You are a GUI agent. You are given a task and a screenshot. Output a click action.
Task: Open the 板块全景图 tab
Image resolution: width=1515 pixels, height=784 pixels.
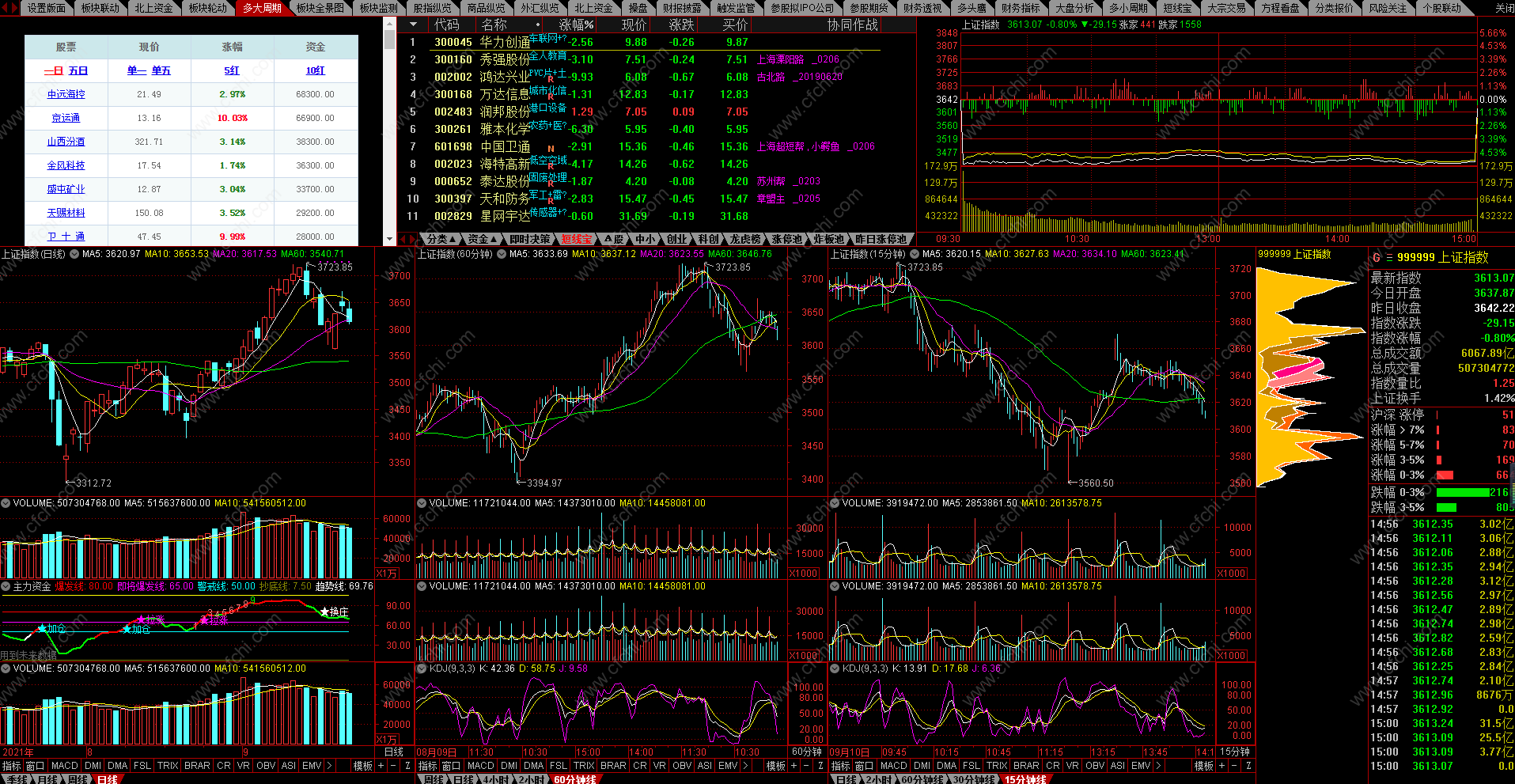[x=320, y=8]
